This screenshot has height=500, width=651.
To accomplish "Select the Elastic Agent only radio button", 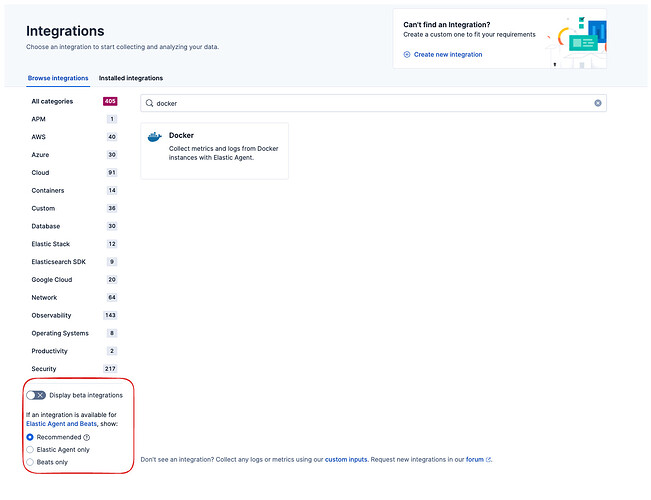I will 30,450.
